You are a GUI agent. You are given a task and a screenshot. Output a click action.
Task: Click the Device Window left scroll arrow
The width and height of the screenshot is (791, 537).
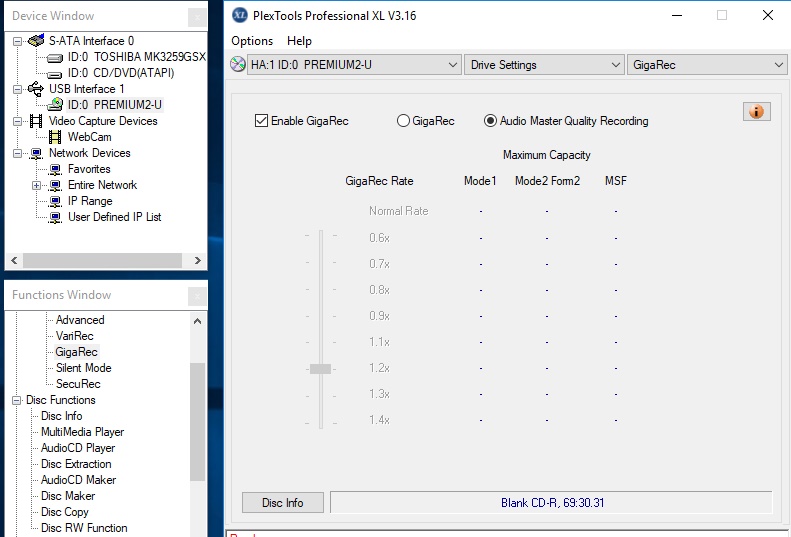(x=14, y=260)
